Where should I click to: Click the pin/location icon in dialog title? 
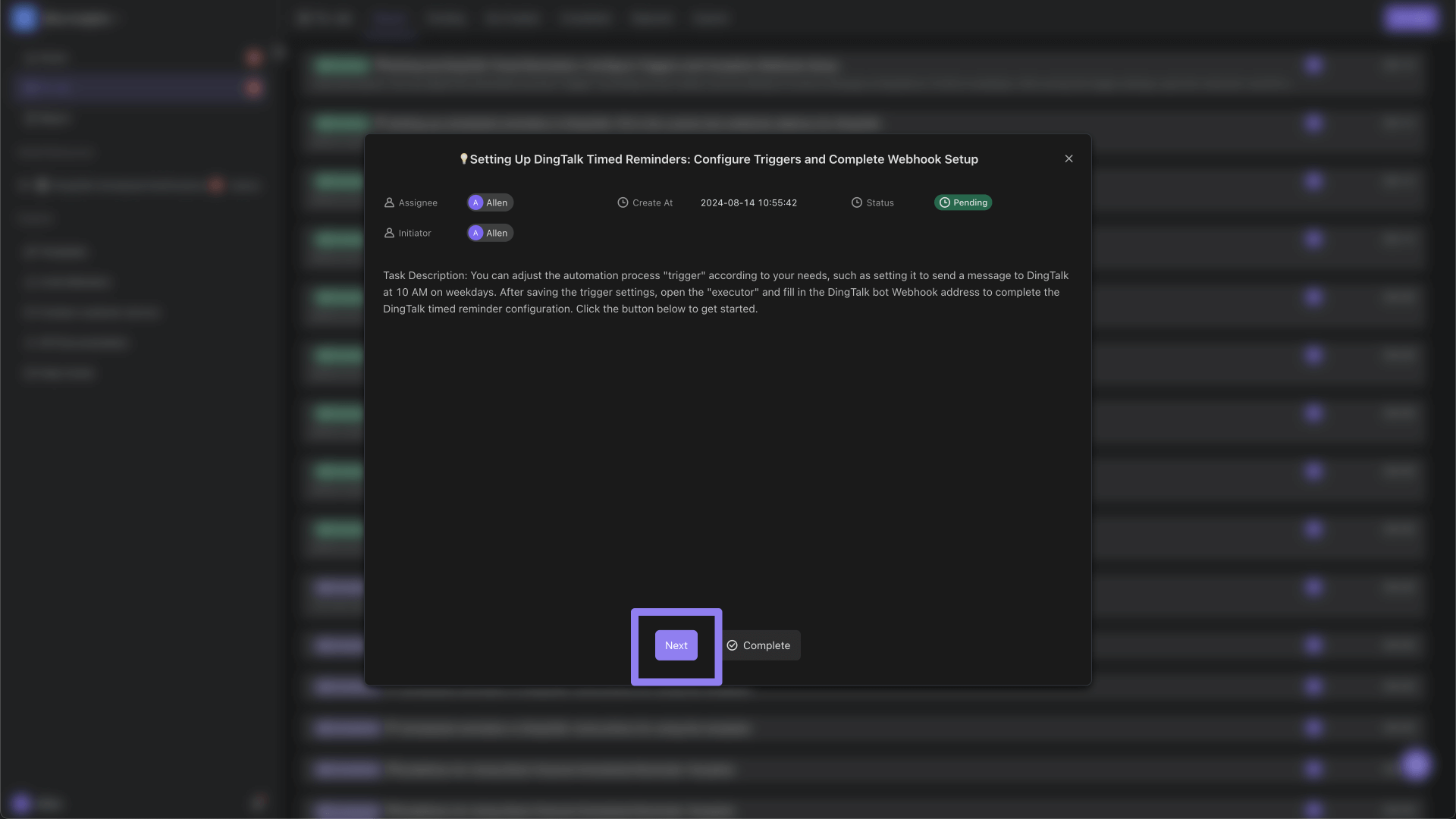[x=463, y=159]
